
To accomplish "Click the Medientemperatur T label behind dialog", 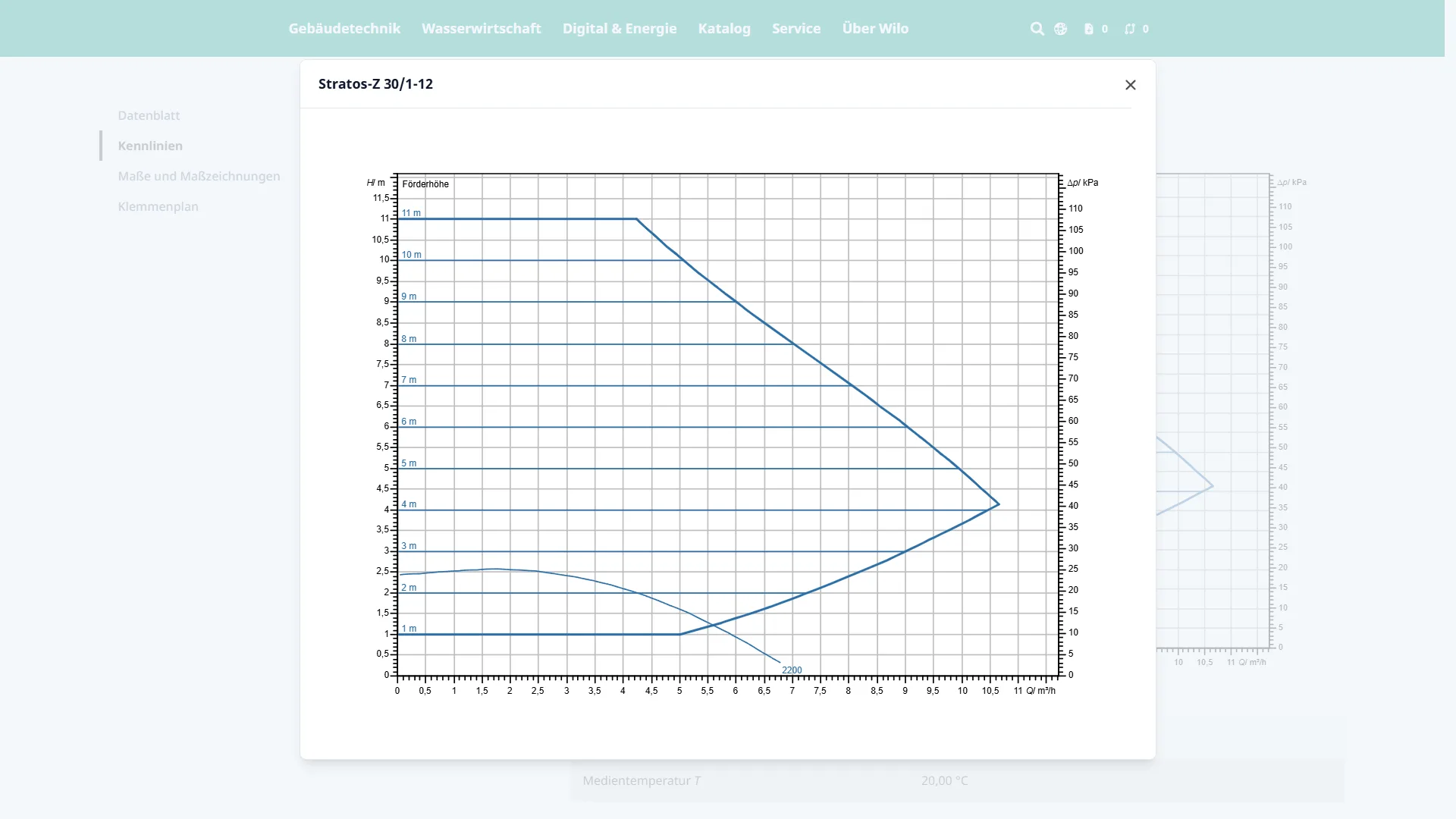I will [642, 780].
